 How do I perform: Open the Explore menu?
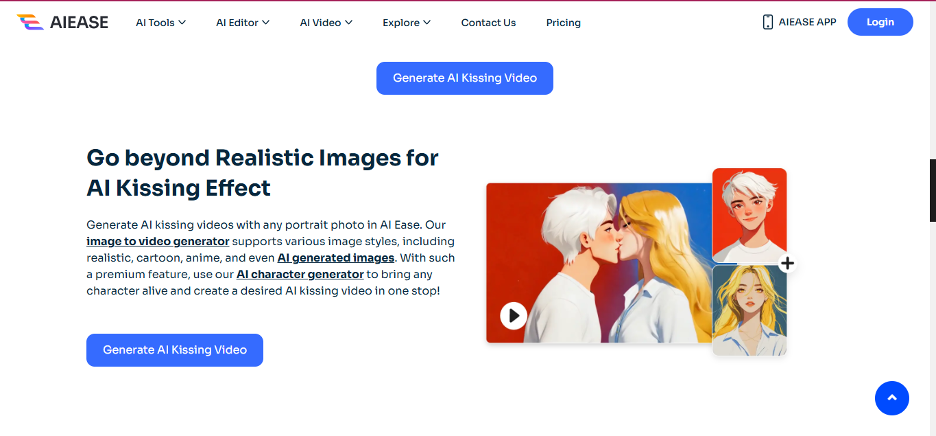click(x=407, y=23)
